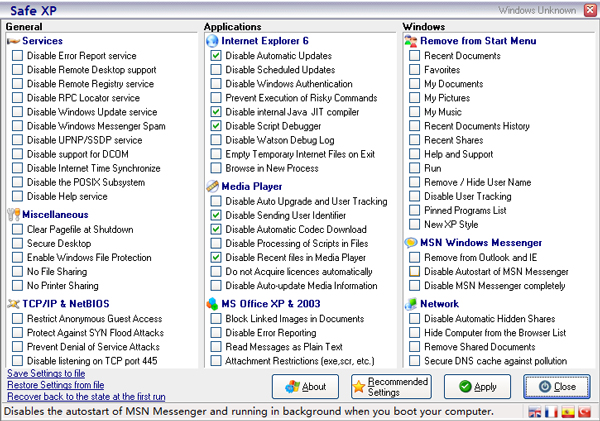This screenshot has width=600, height=421.
Task: Switch language with the Spanish flag icon
Action: click(x=568, y=412)
